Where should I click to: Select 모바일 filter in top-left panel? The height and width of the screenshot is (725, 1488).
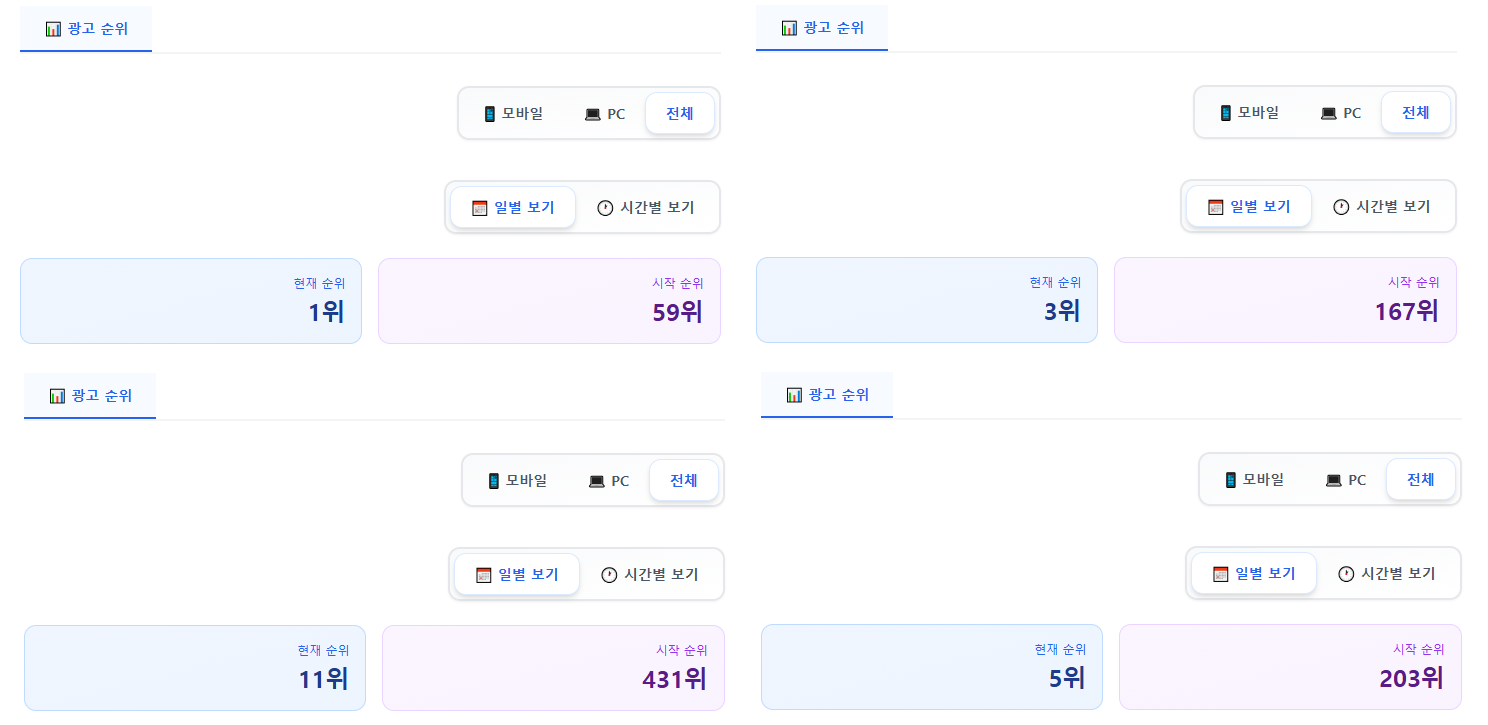tap(513, 113)
